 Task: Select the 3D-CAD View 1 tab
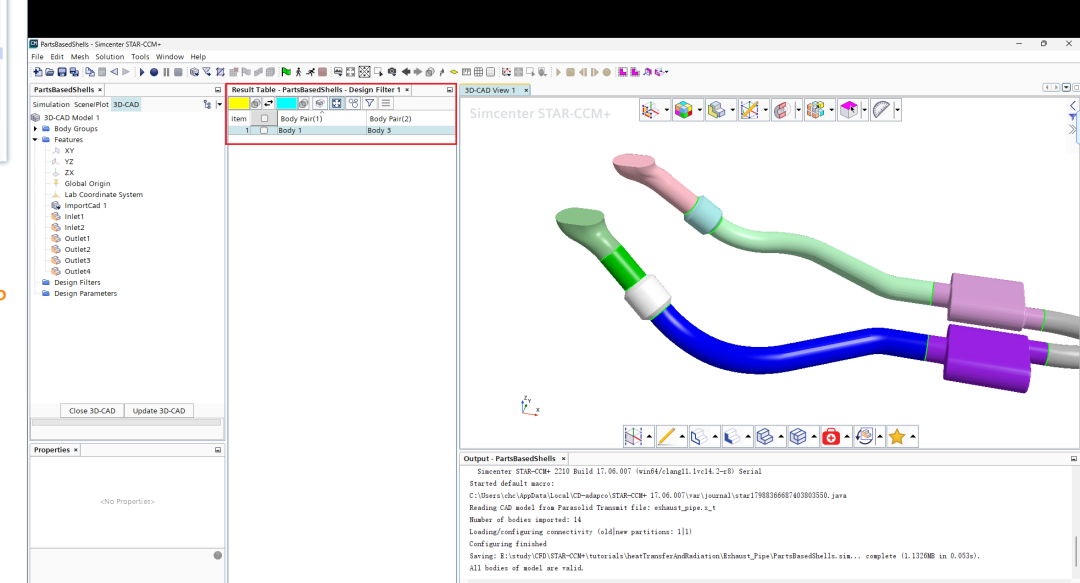(490, 90)
